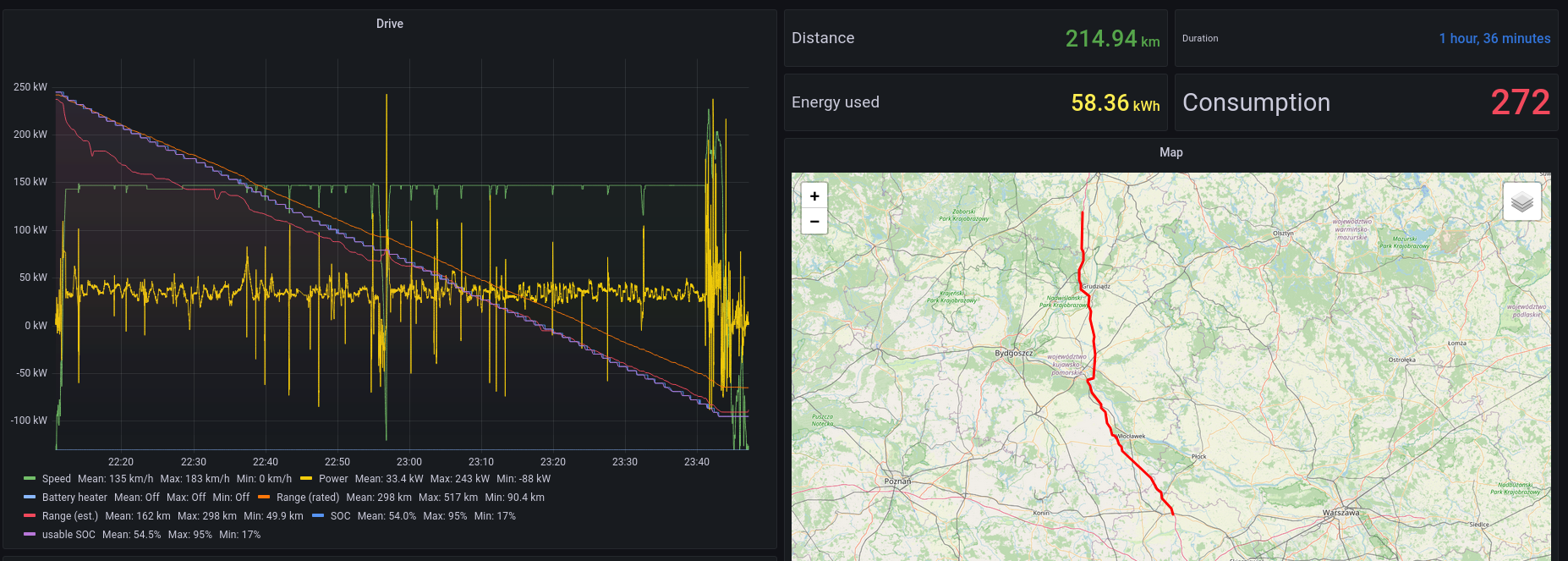Open the Map panel title menu
This screenshot has height=561, width=1568.
click(x=1171, y=152)
